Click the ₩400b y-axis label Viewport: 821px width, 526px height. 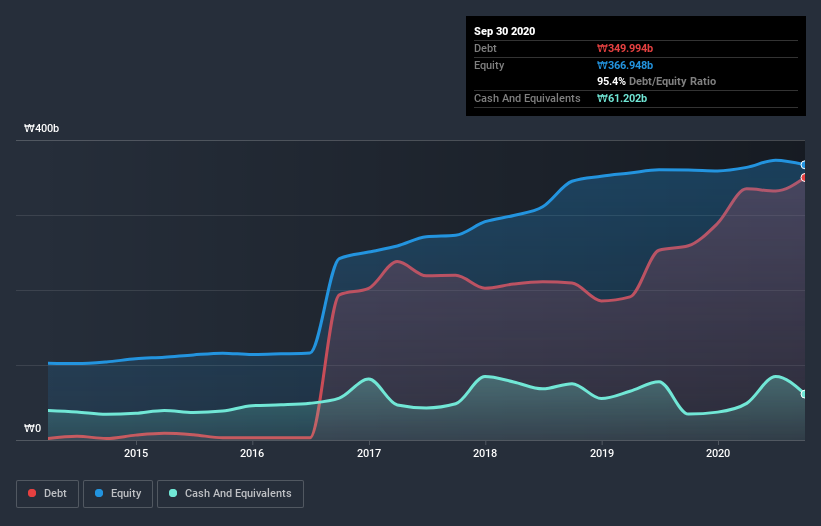(41, 129)
